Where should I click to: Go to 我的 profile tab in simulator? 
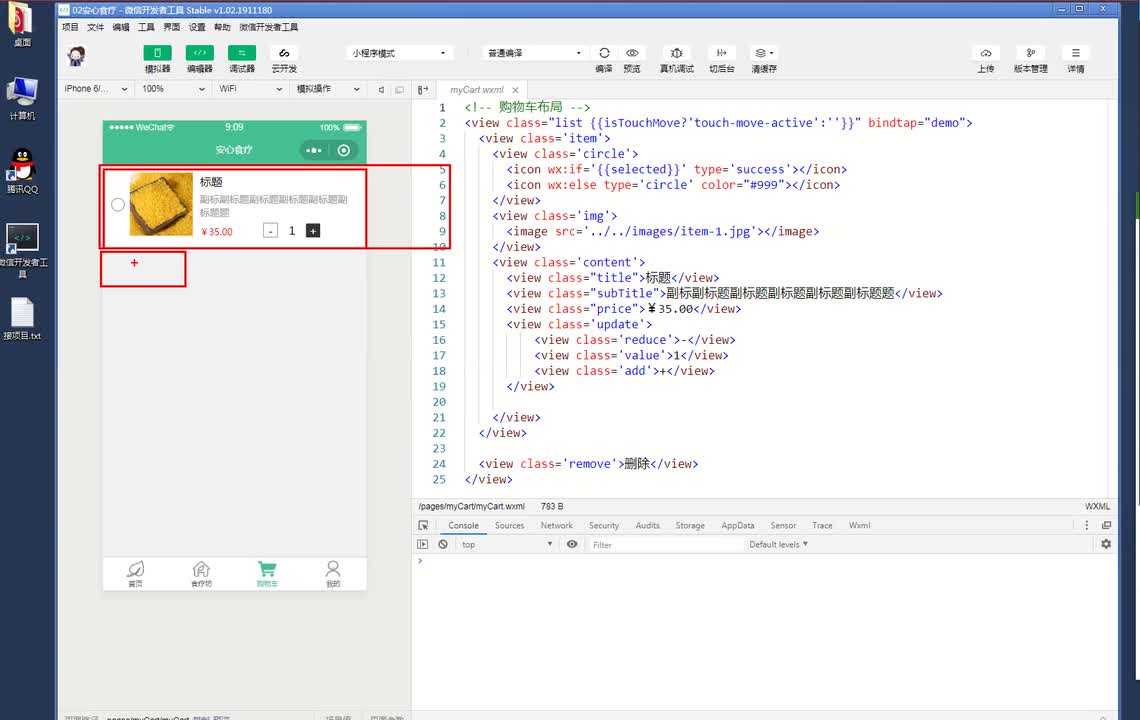[333, 574]
